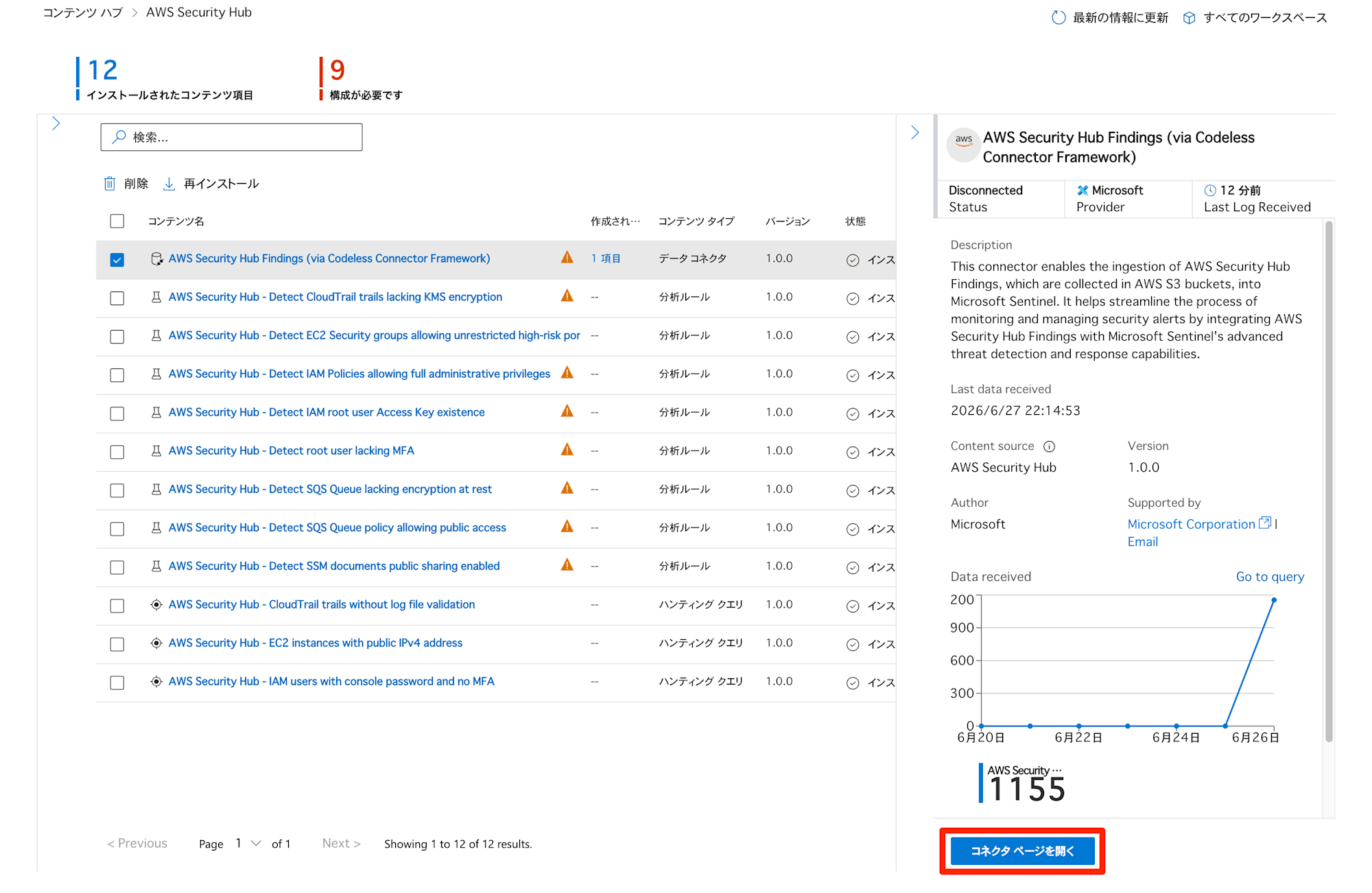The width and height of the screenshot is (1372, 893).
Task: Check the root user lacking MFA checkbox
Action: (x=117, y=452)
